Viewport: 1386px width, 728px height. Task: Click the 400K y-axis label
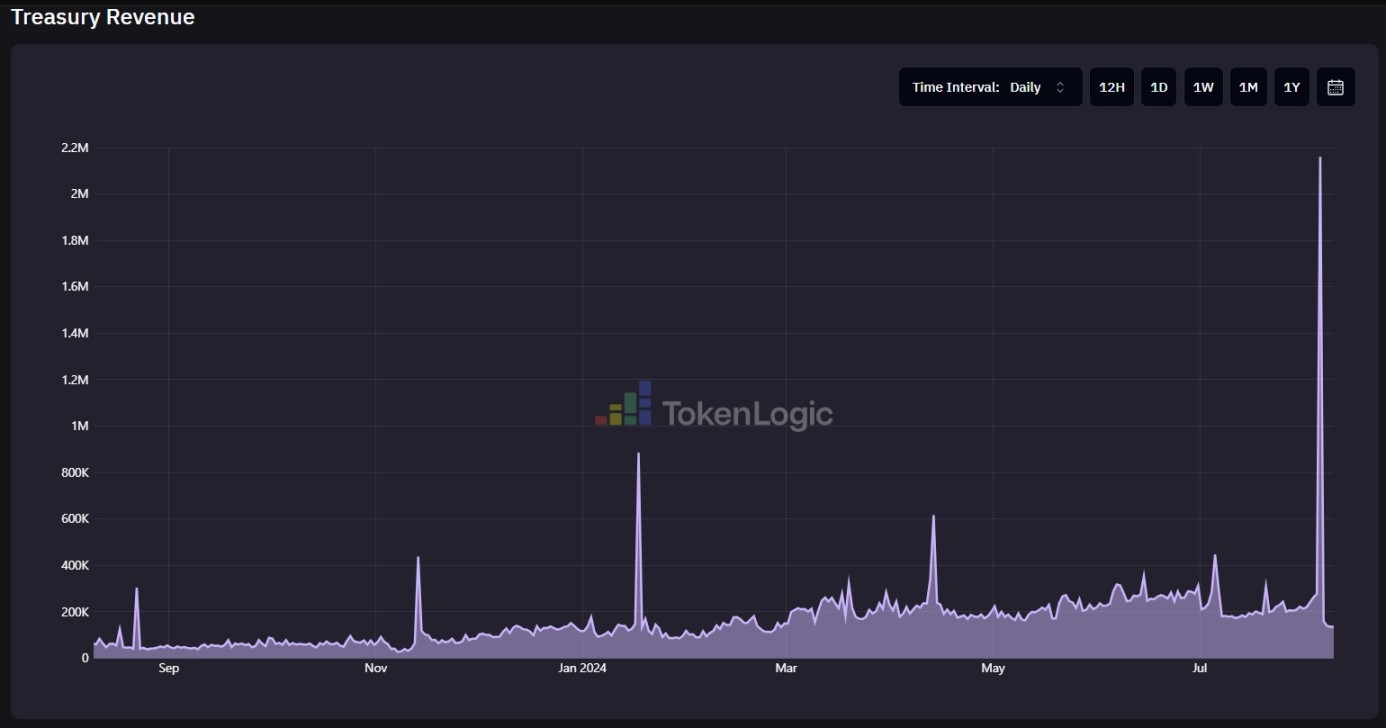tap(74, 565)
